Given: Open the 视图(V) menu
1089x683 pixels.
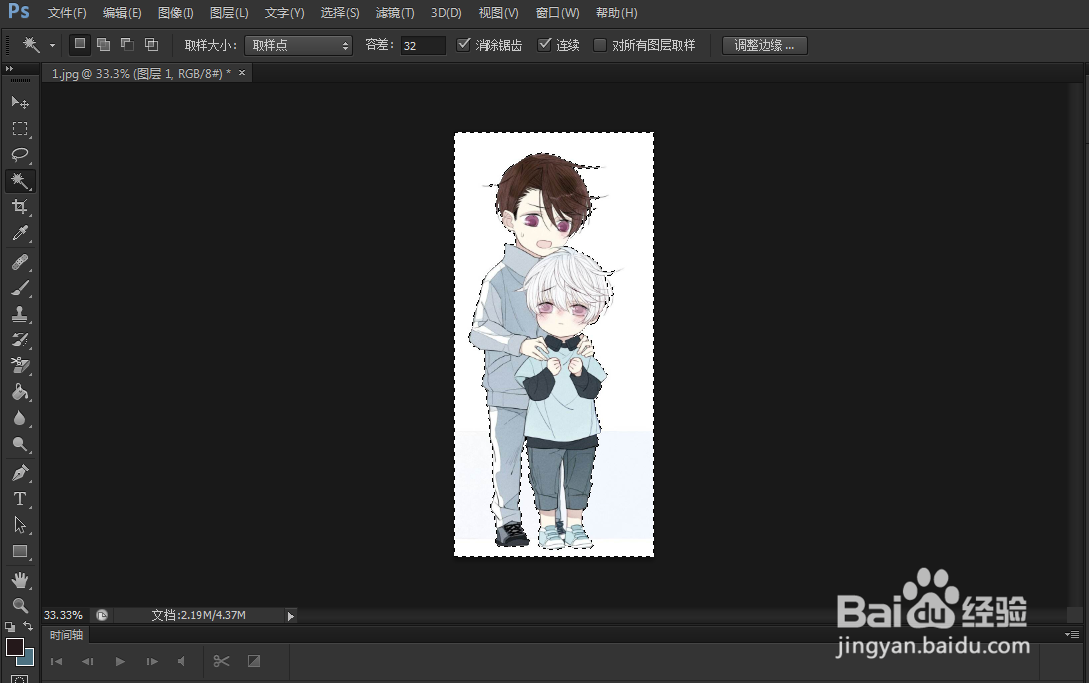Looking at the screenshot, I should click(x=498, y=13).
